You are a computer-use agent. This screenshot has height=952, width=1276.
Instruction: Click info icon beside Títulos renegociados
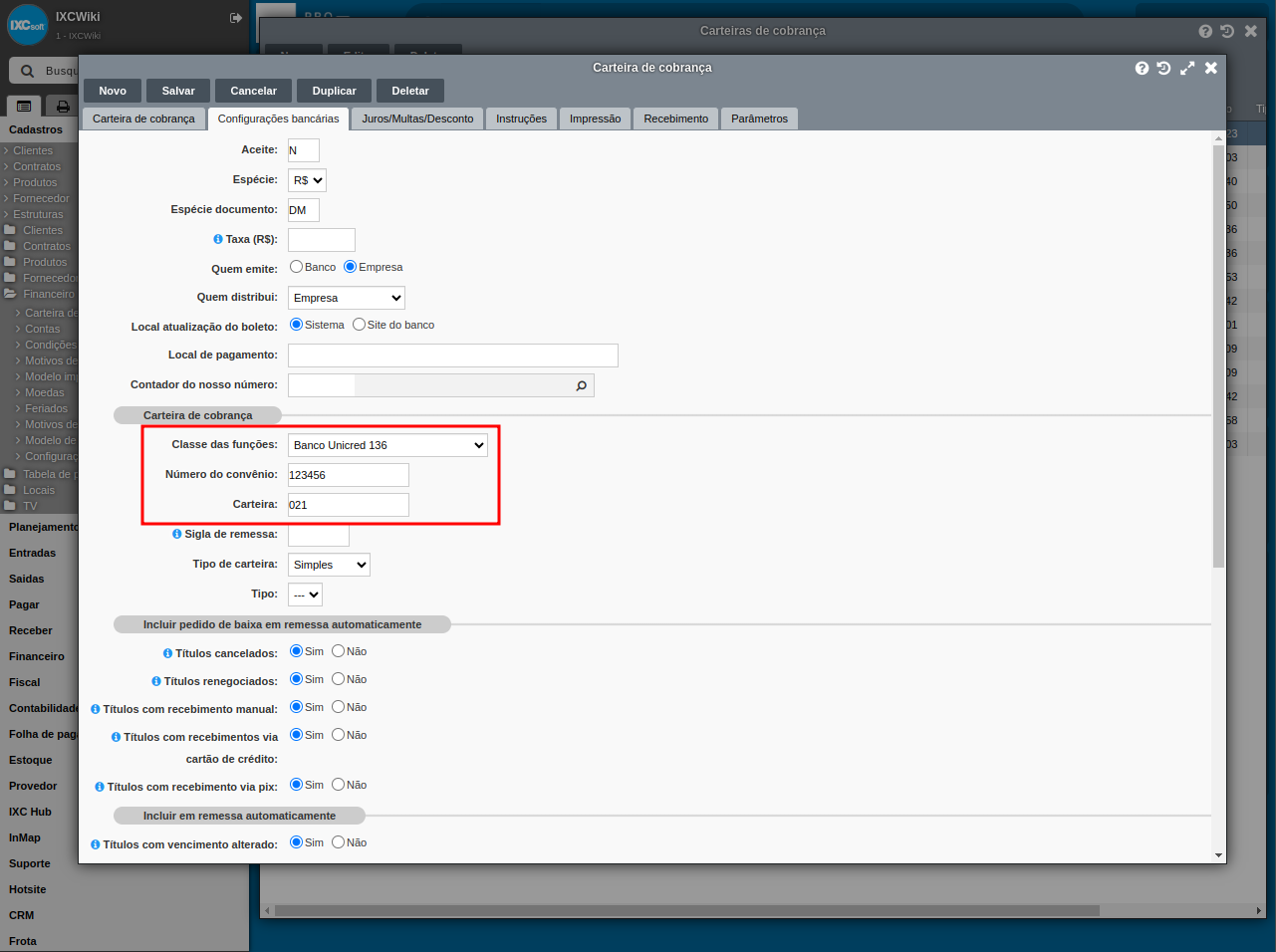point(156,681)
